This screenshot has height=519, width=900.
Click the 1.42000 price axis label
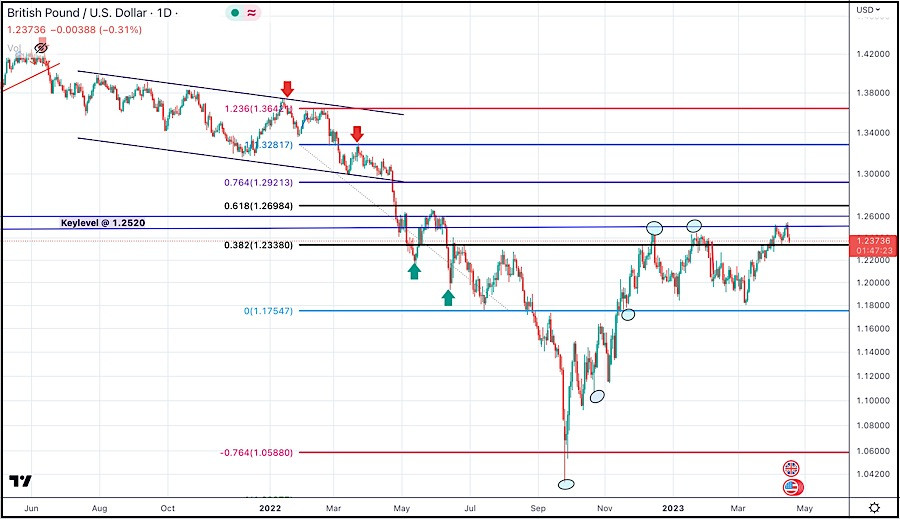[x=872, y=54]
